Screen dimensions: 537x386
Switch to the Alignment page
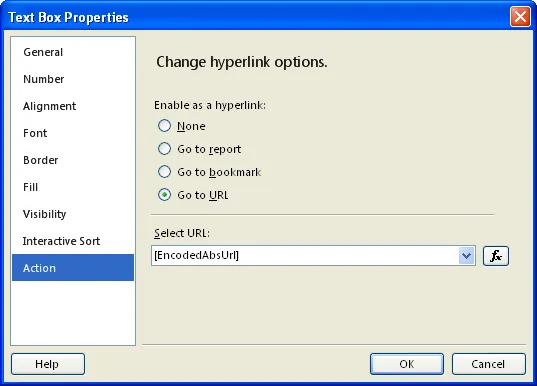[x=73, y=106]
